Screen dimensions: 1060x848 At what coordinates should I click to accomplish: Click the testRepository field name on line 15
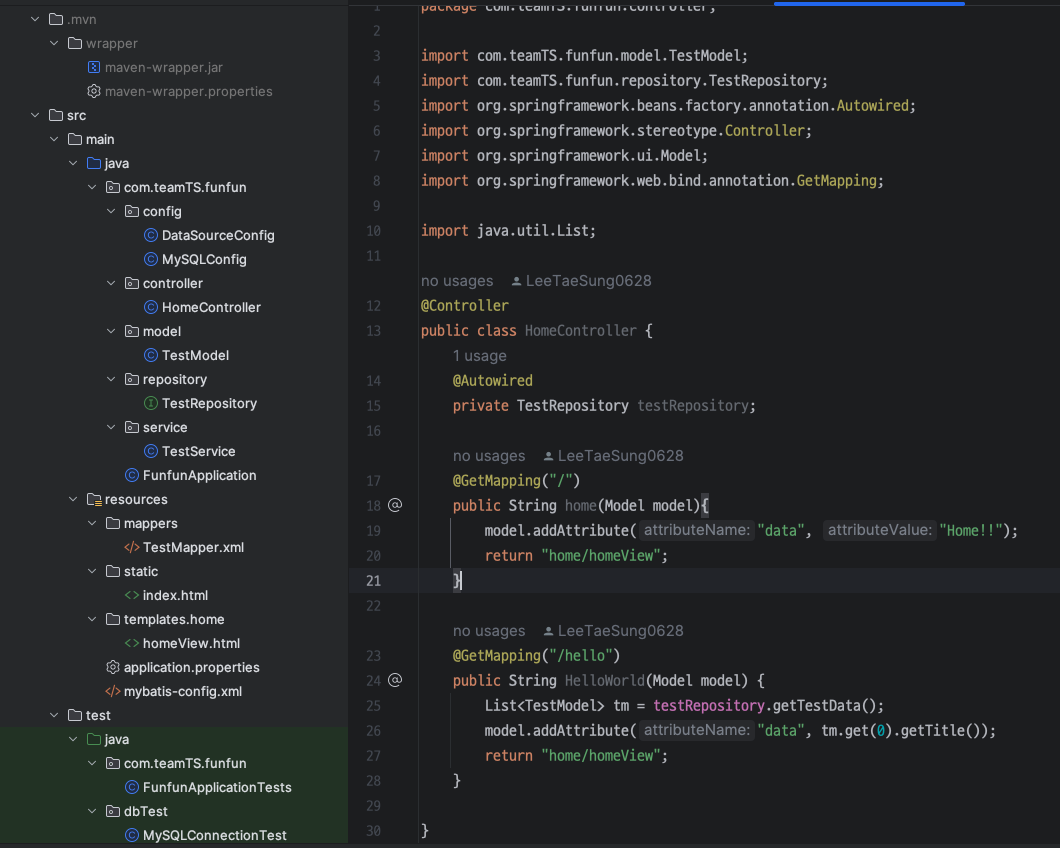(693, 406)
